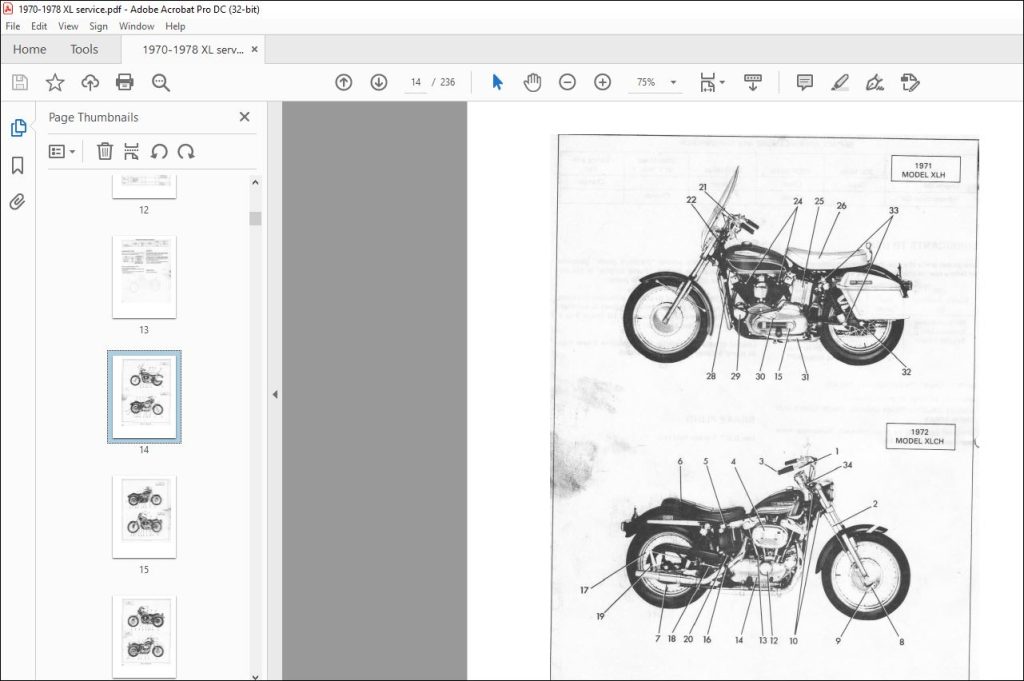Open Find text magnifier icon
This screenshot has width=1024, height=681.
[161, 82]
